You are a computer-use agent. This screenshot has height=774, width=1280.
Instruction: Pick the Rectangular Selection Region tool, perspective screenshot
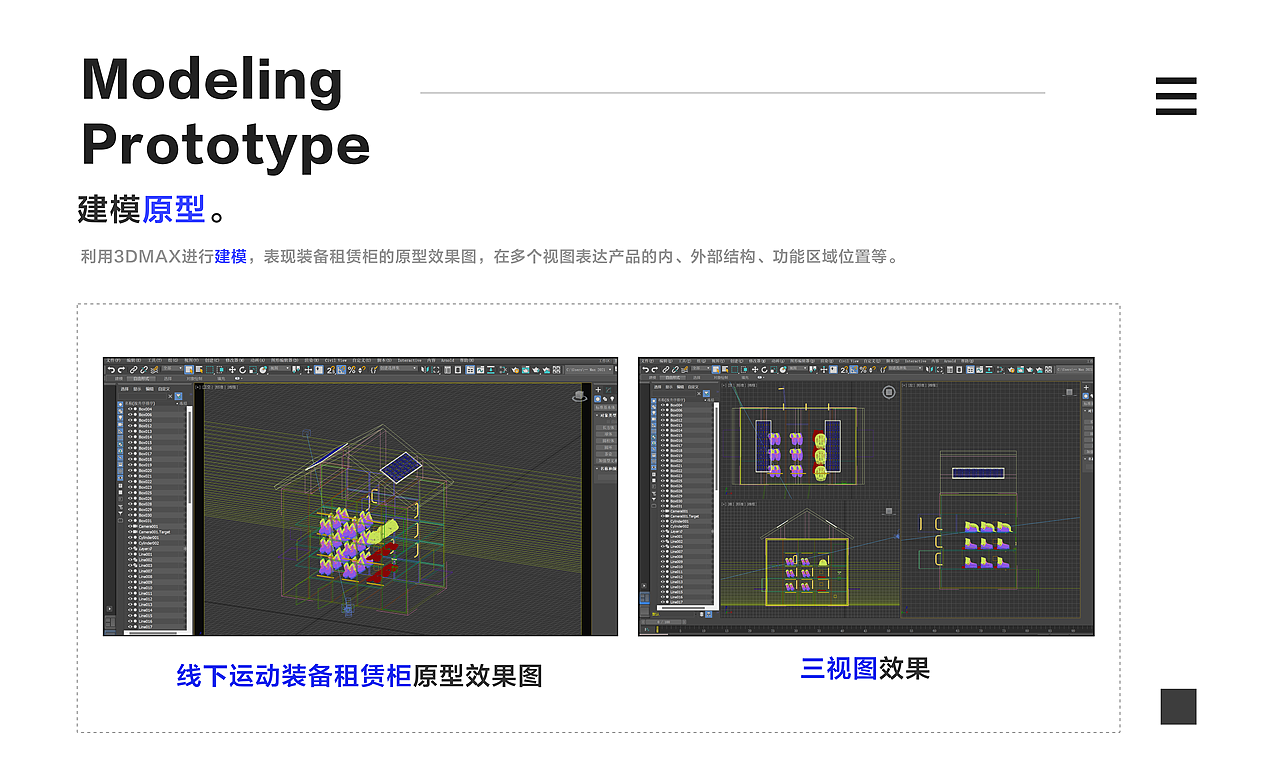point(210,370)
